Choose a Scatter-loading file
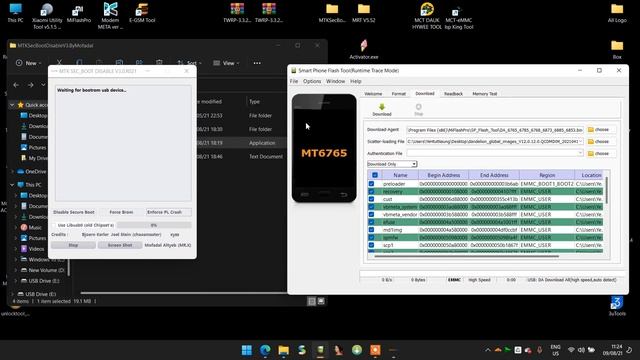This screenshot has height=360, width=640. click(x=601, y=142)
